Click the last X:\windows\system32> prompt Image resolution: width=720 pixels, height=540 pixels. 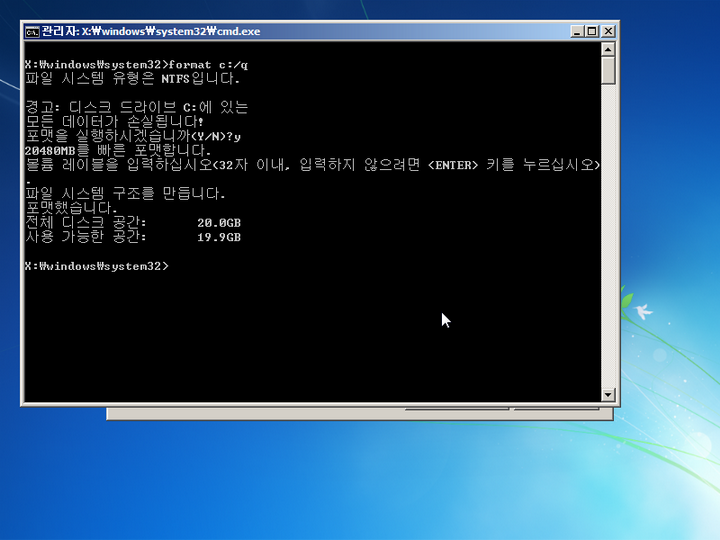click(97, 266)
